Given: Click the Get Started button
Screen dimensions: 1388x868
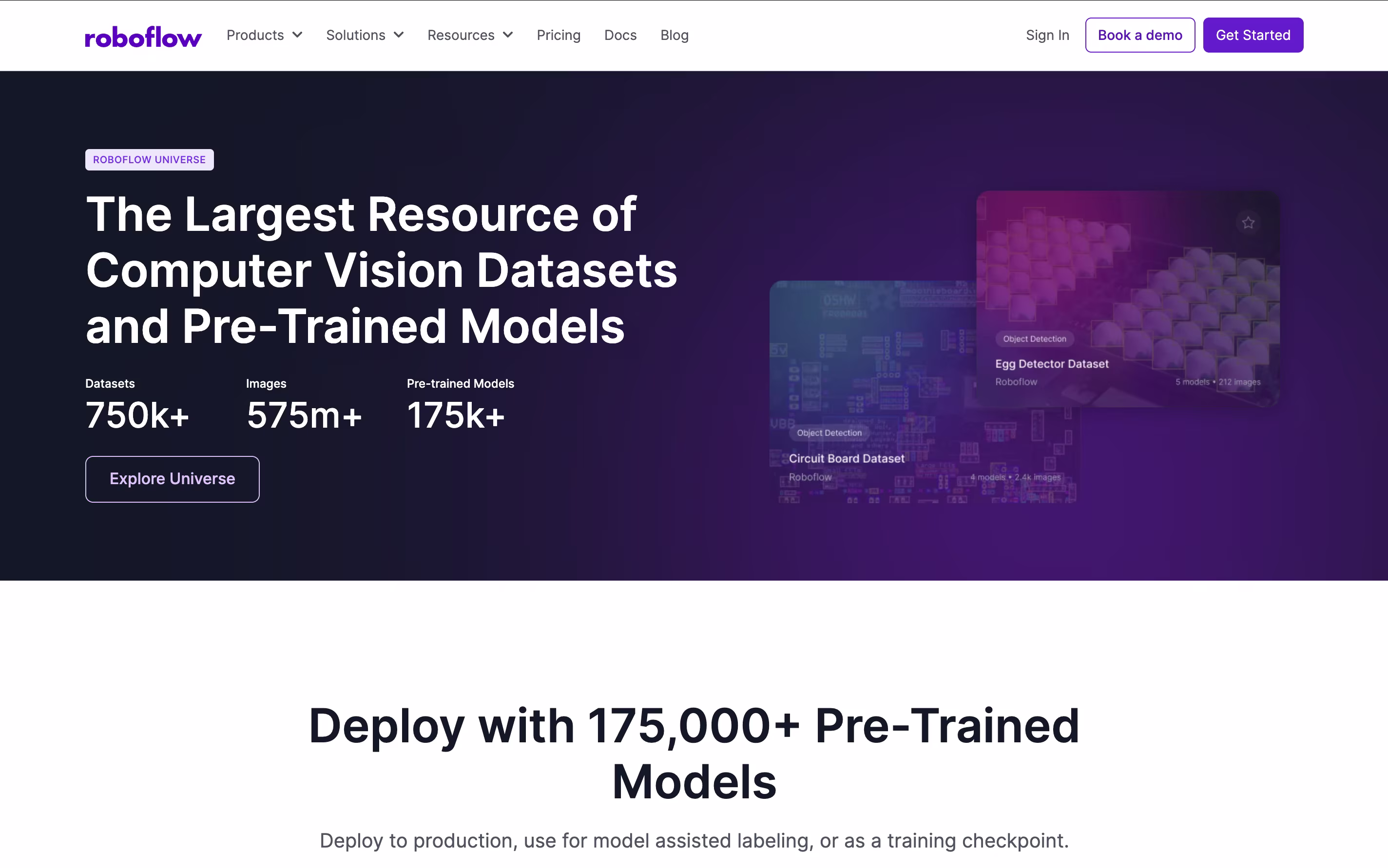Looking at the screenshot, I should tap(1253, 35).
